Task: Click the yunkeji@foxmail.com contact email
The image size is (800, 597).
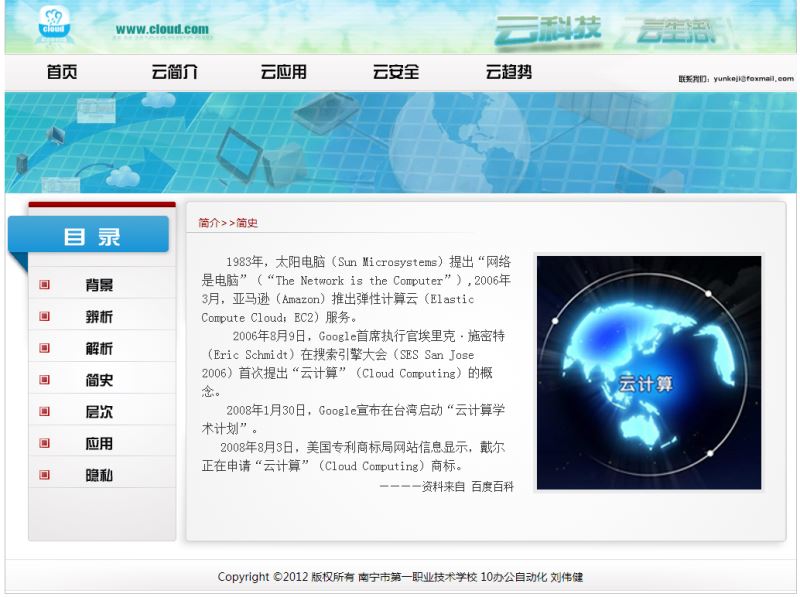Action: 754,79
